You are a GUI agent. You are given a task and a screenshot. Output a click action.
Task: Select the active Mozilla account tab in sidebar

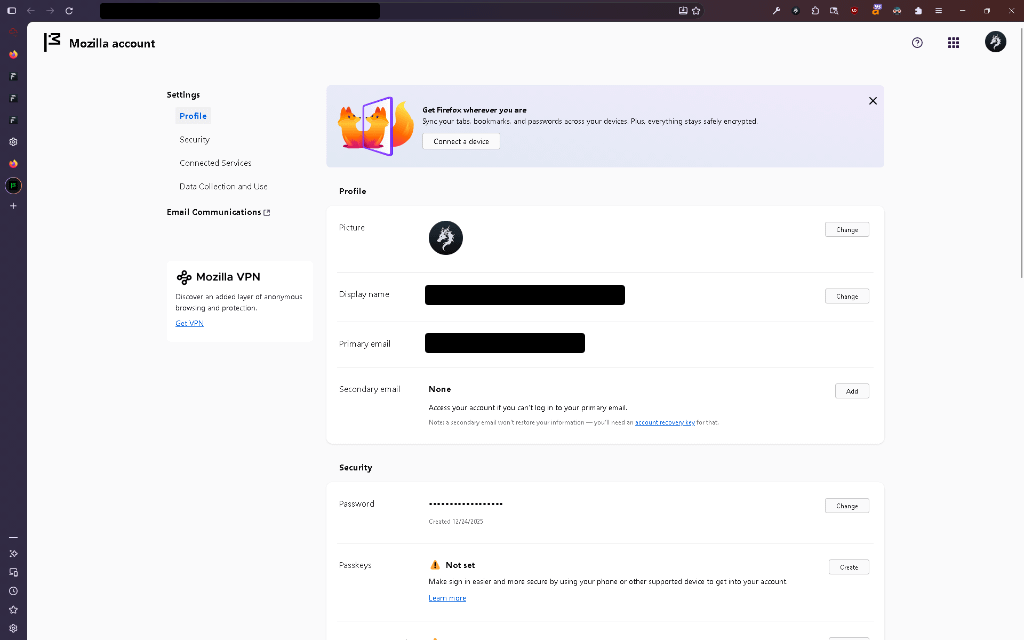click(x=13, y=185)
